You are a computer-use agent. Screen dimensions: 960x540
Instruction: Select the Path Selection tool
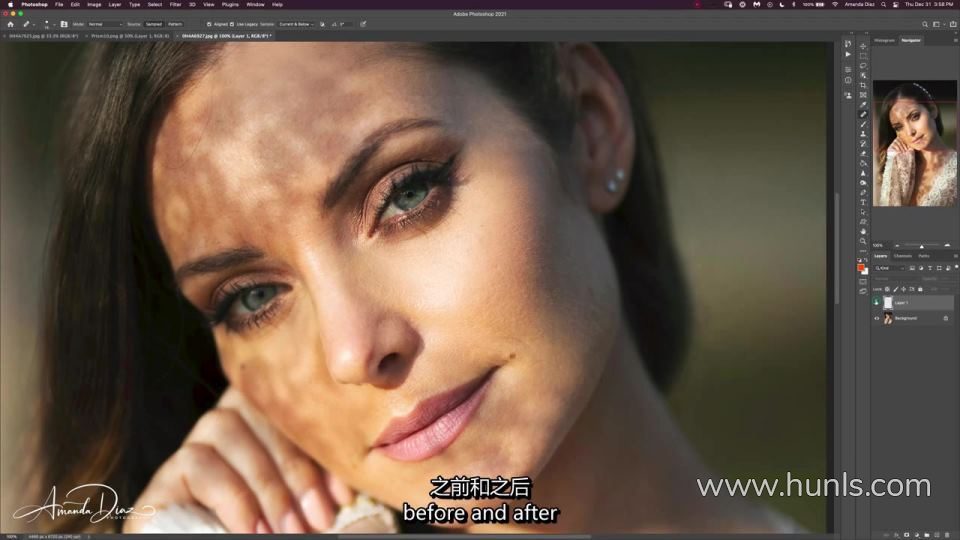coord(863,212)
